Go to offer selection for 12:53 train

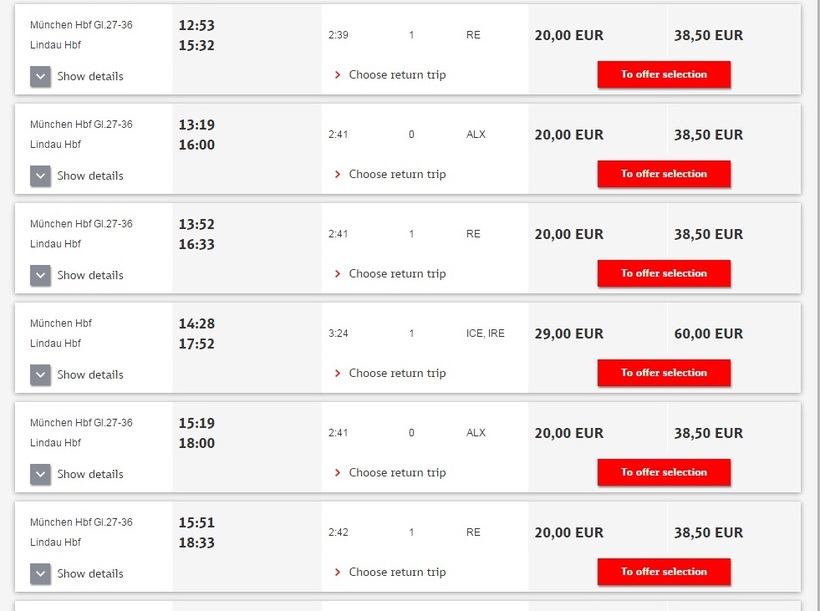tap(664, 75)
